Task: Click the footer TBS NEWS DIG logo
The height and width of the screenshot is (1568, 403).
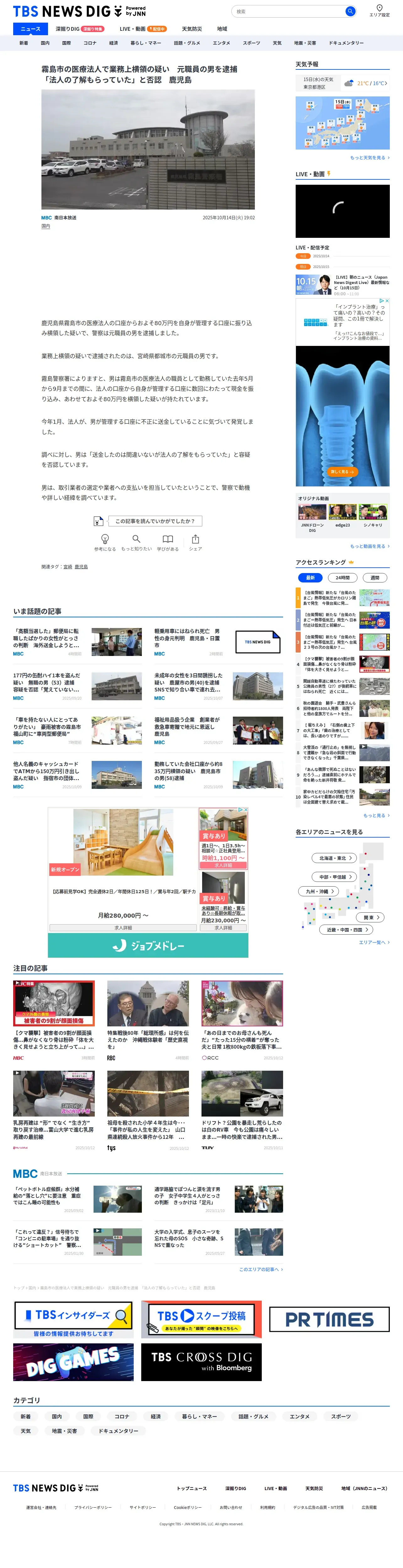Action: click(x=55, y=1488)
